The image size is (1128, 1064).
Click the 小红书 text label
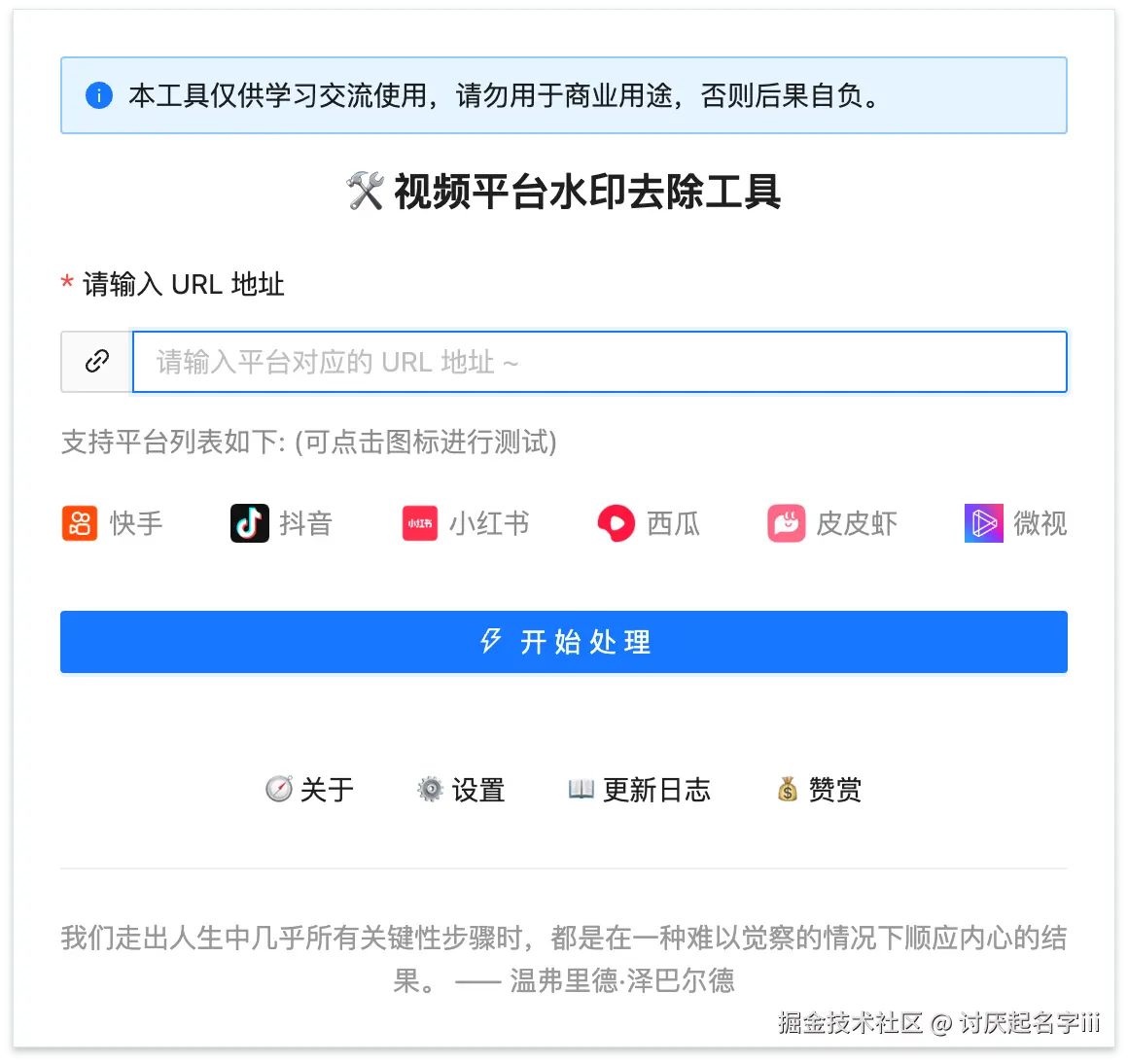489,523
